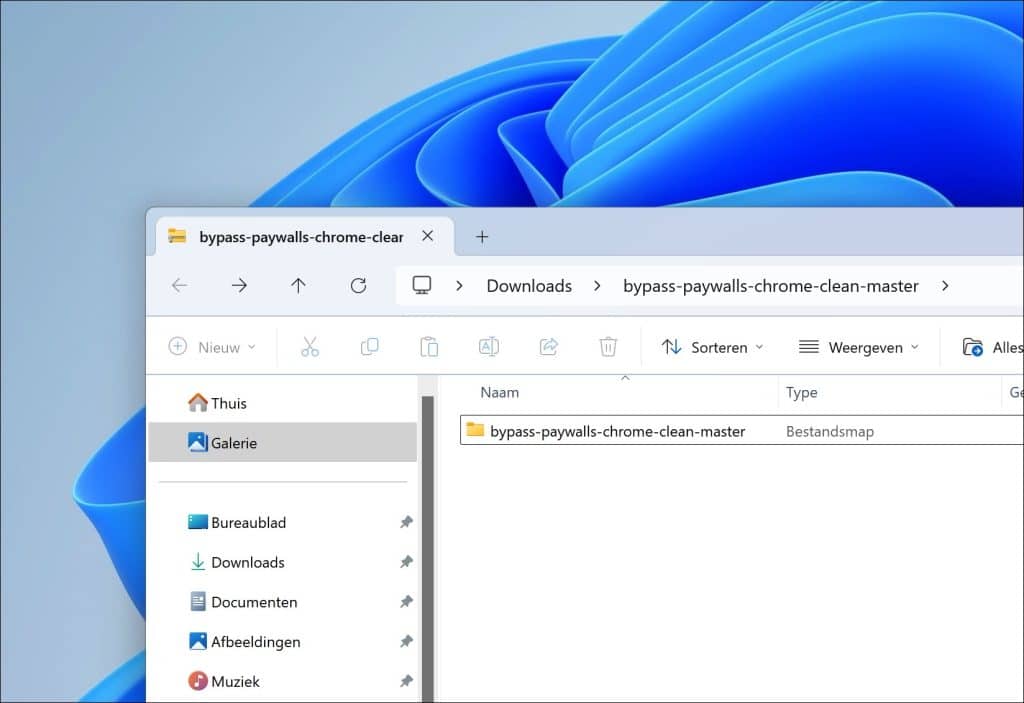Paste from clipboard icon

[429, 347]
